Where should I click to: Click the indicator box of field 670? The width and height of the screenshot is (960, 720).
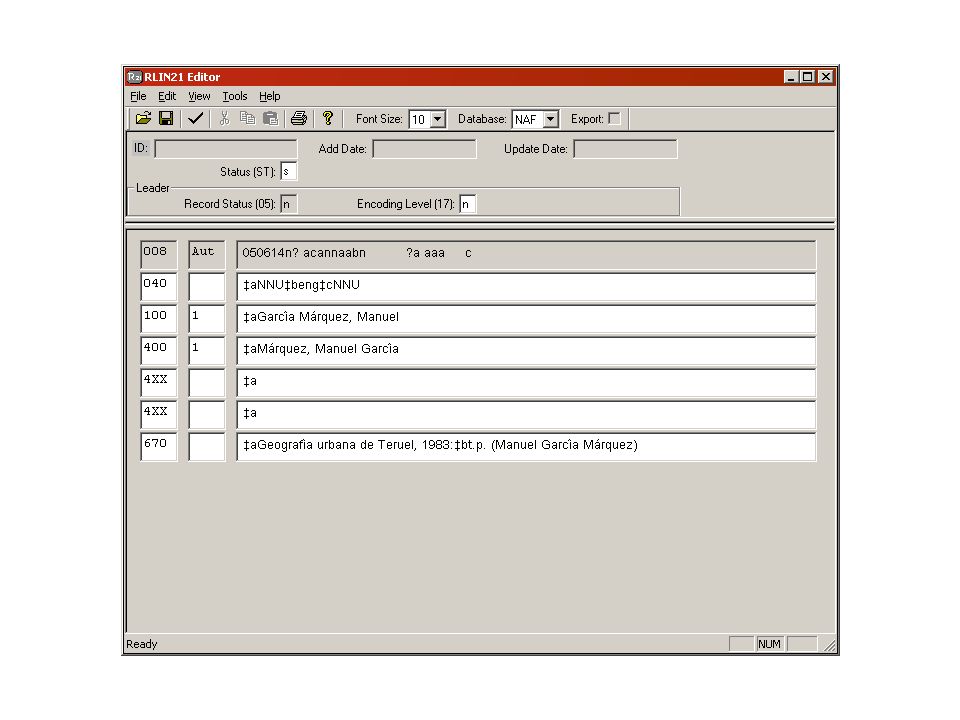pyautogui.click(x=206, y=446)
